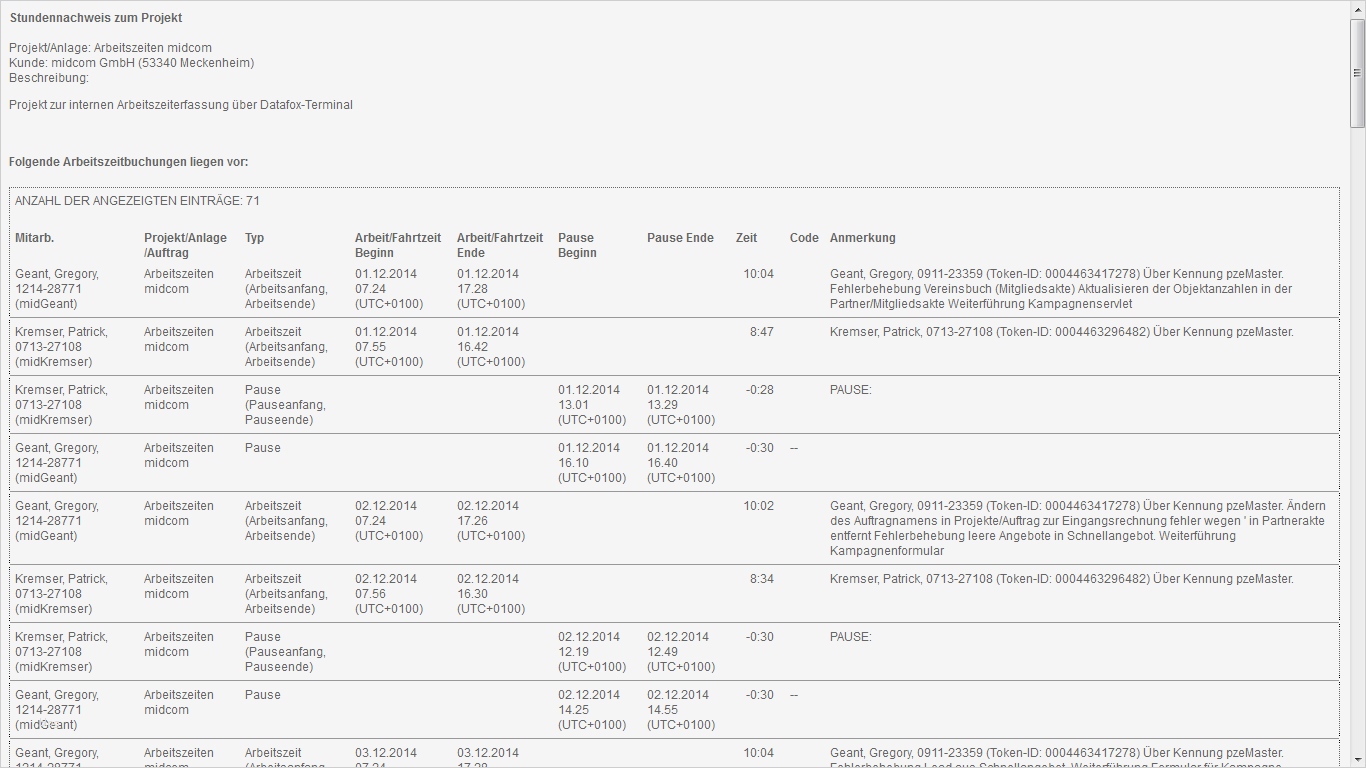Click the Arbeit/Fahrtzeit Beginn column header
Image resolution: width=1366 pixels, height=768 pixels.
pyautogui.click(x=398, y=245)
